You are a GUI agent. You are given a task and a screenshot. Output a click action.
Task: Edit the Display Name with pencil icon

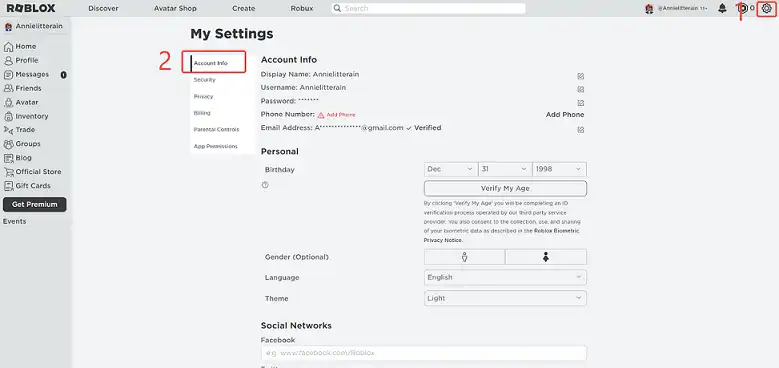[x=581, y=76]
